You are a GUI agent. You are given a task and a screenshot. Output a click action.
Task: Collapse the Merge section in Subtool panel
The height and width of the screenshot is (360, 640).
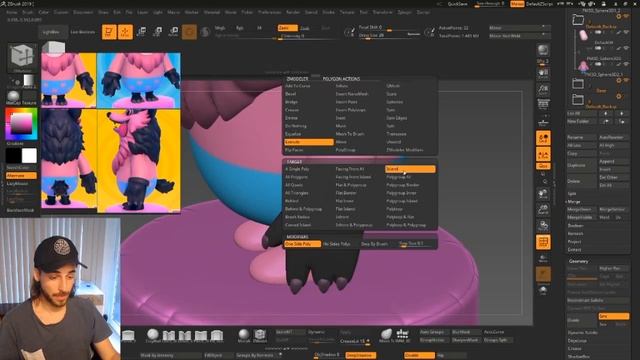pyautogui.click(x=574, y=202)
